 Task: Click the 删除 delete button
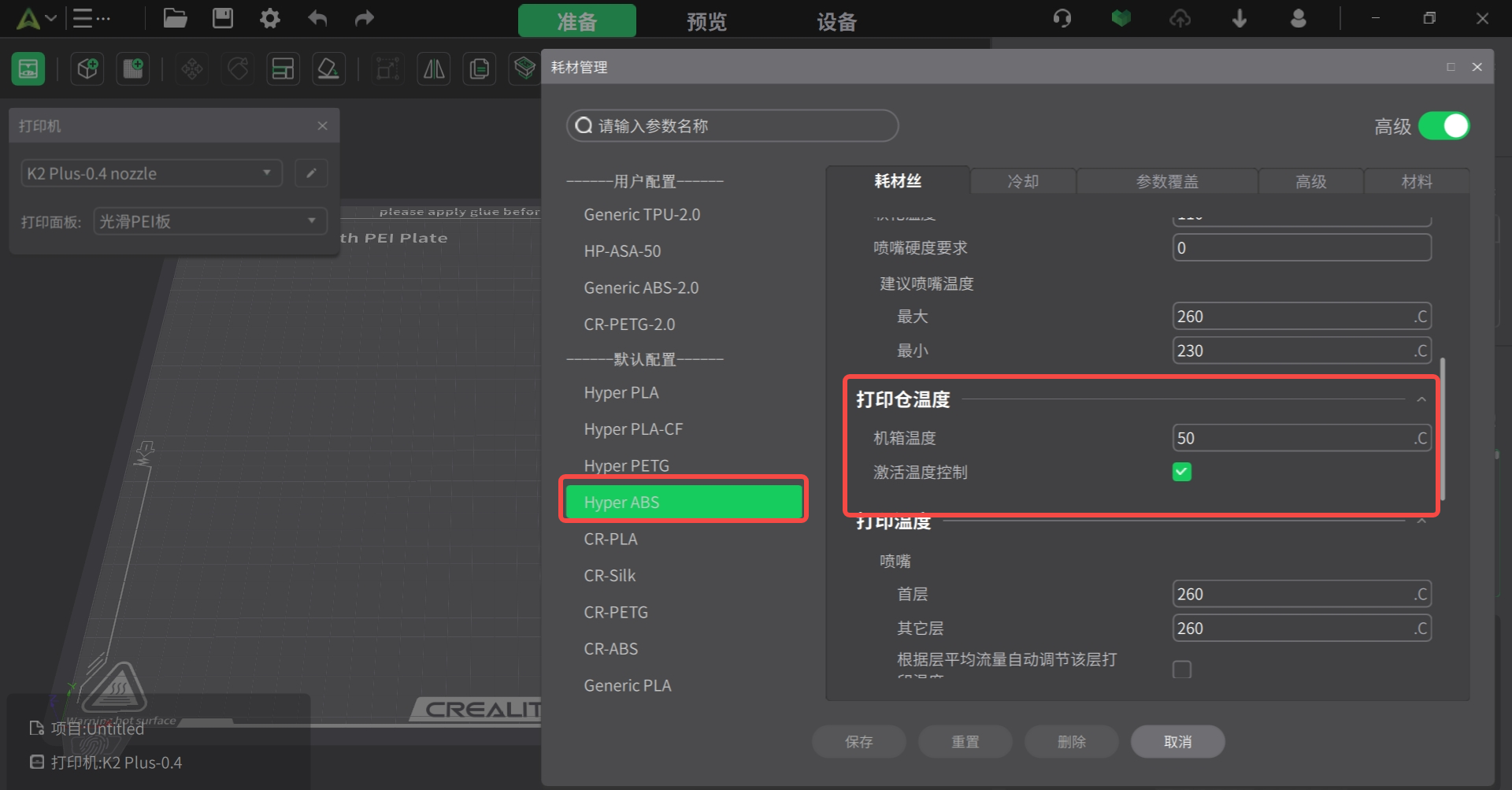click(x=1072, y=742)
